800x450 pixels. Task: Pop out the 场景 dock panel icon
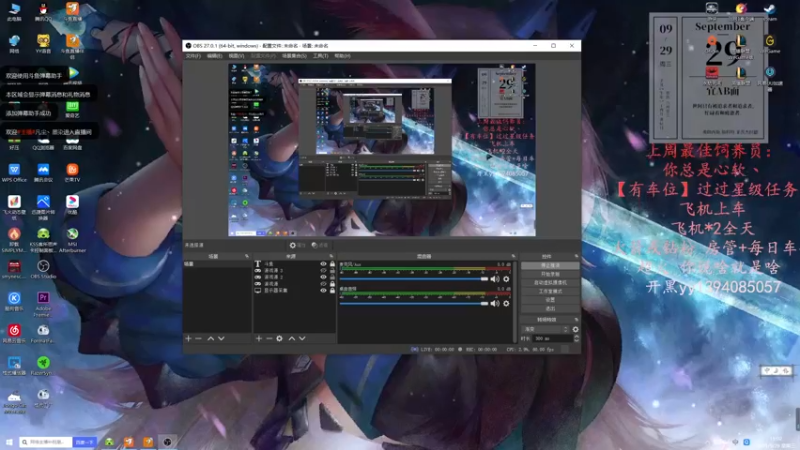pyautogui.click(x=247, y=256)
